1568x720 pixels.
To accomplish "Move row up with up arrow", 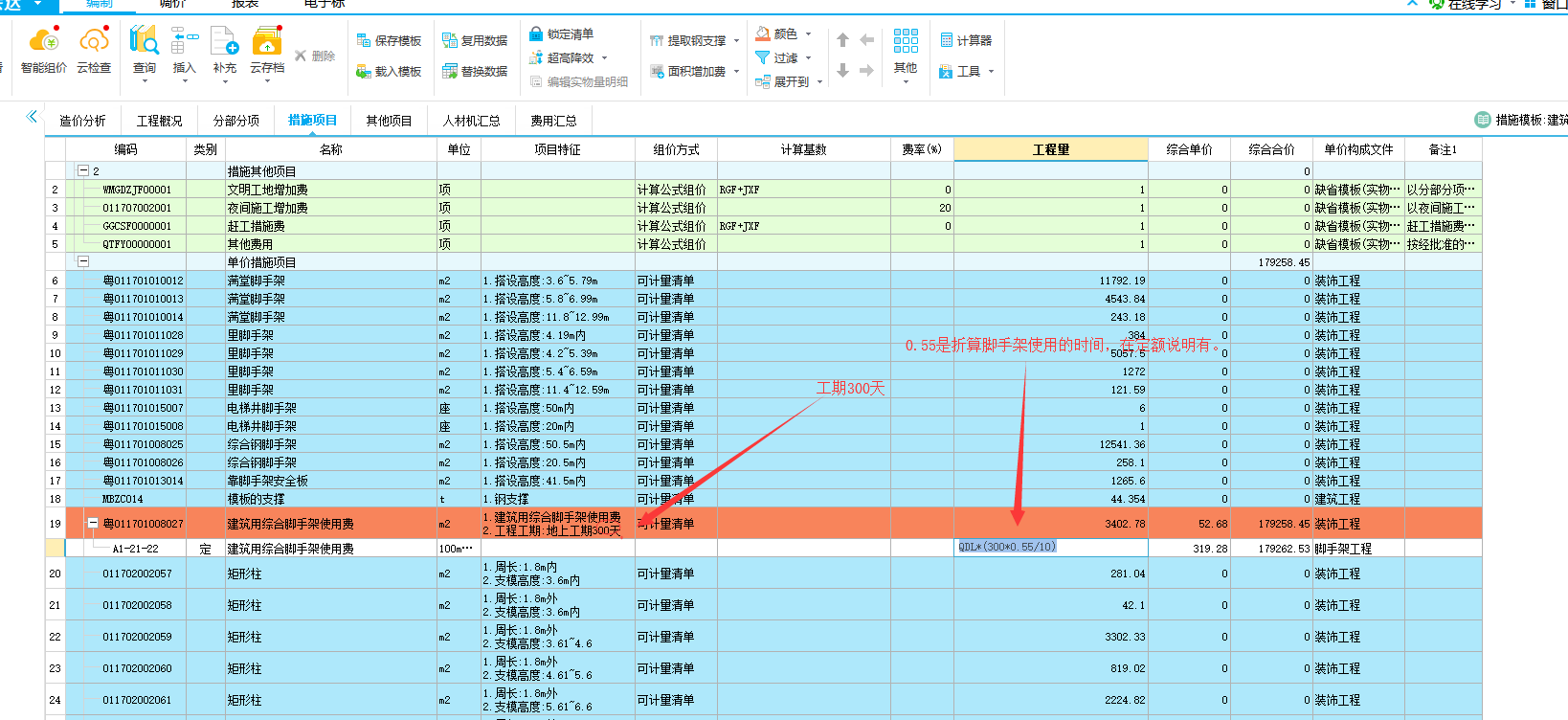I will pos(842,40).
